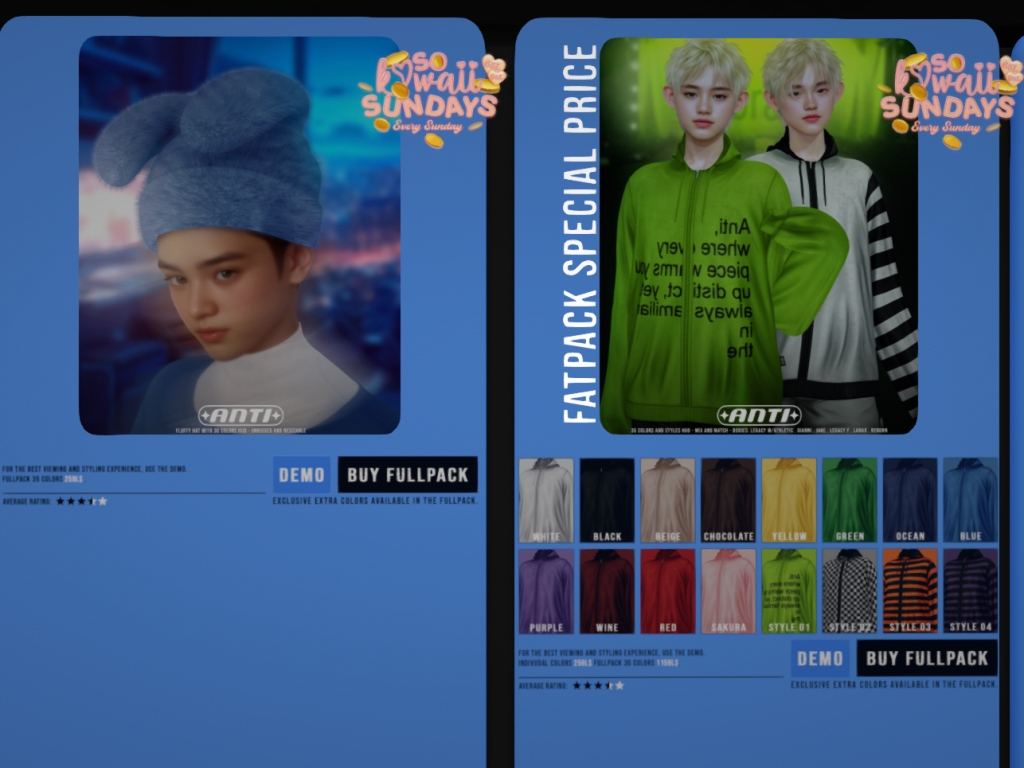Select the Black hoodie color swatch

coord(607,500)
